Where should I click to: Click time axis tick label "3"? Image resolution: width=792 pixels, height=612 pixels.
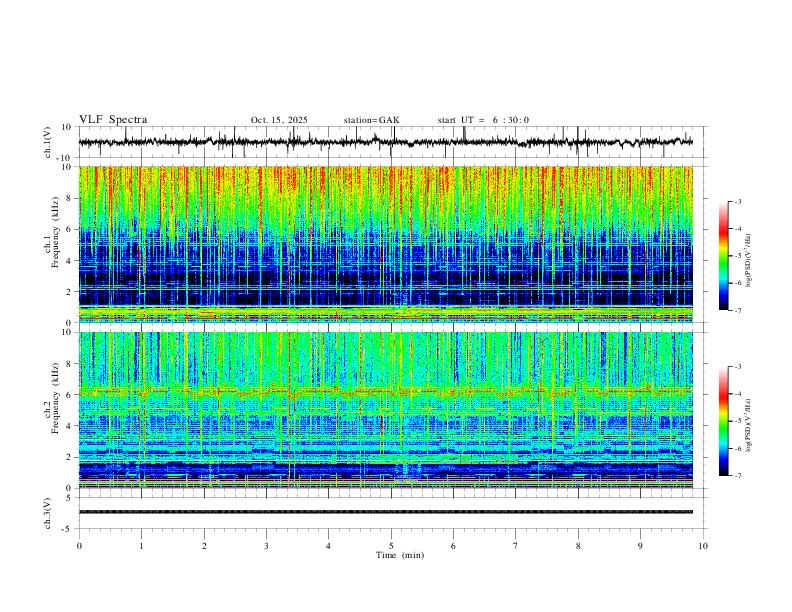coord(266,546)
